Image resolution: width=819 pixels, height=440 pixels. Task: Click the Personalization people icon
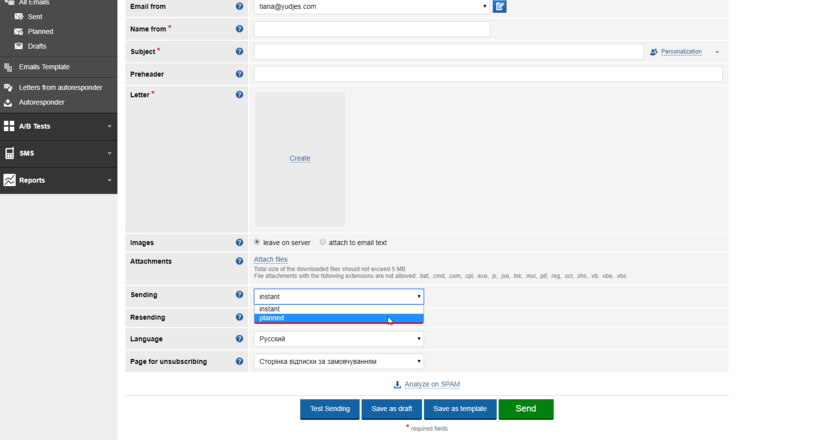click(653, 52)
